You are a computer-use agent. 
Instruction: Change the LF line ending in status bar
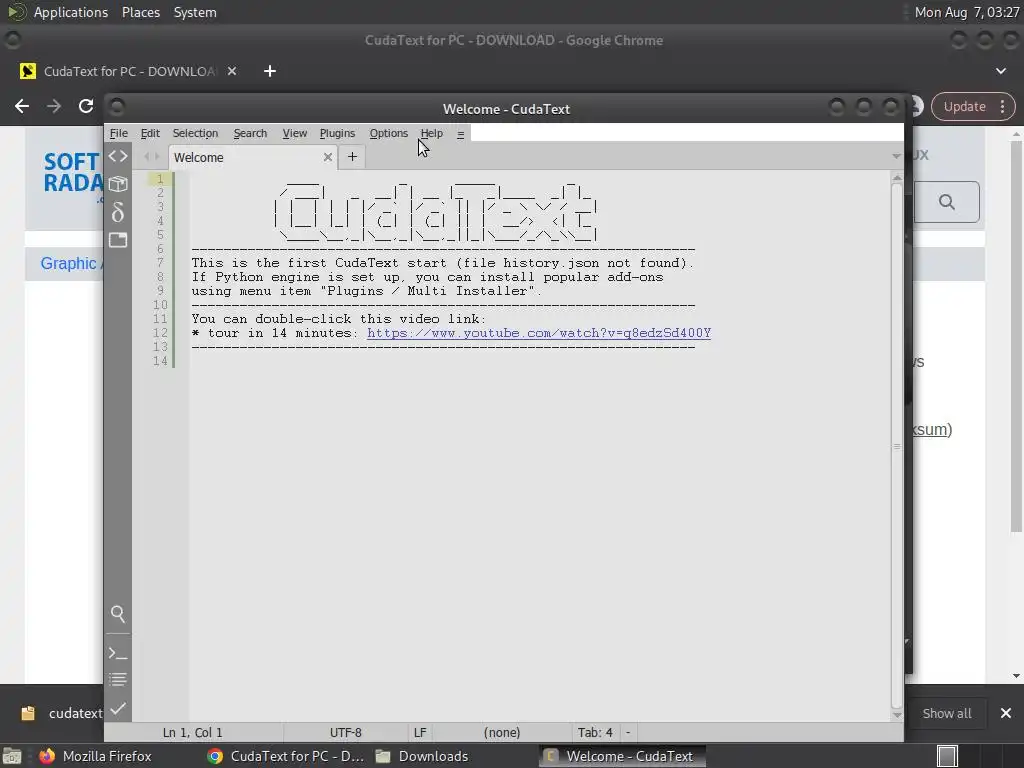tap(420, 733)
